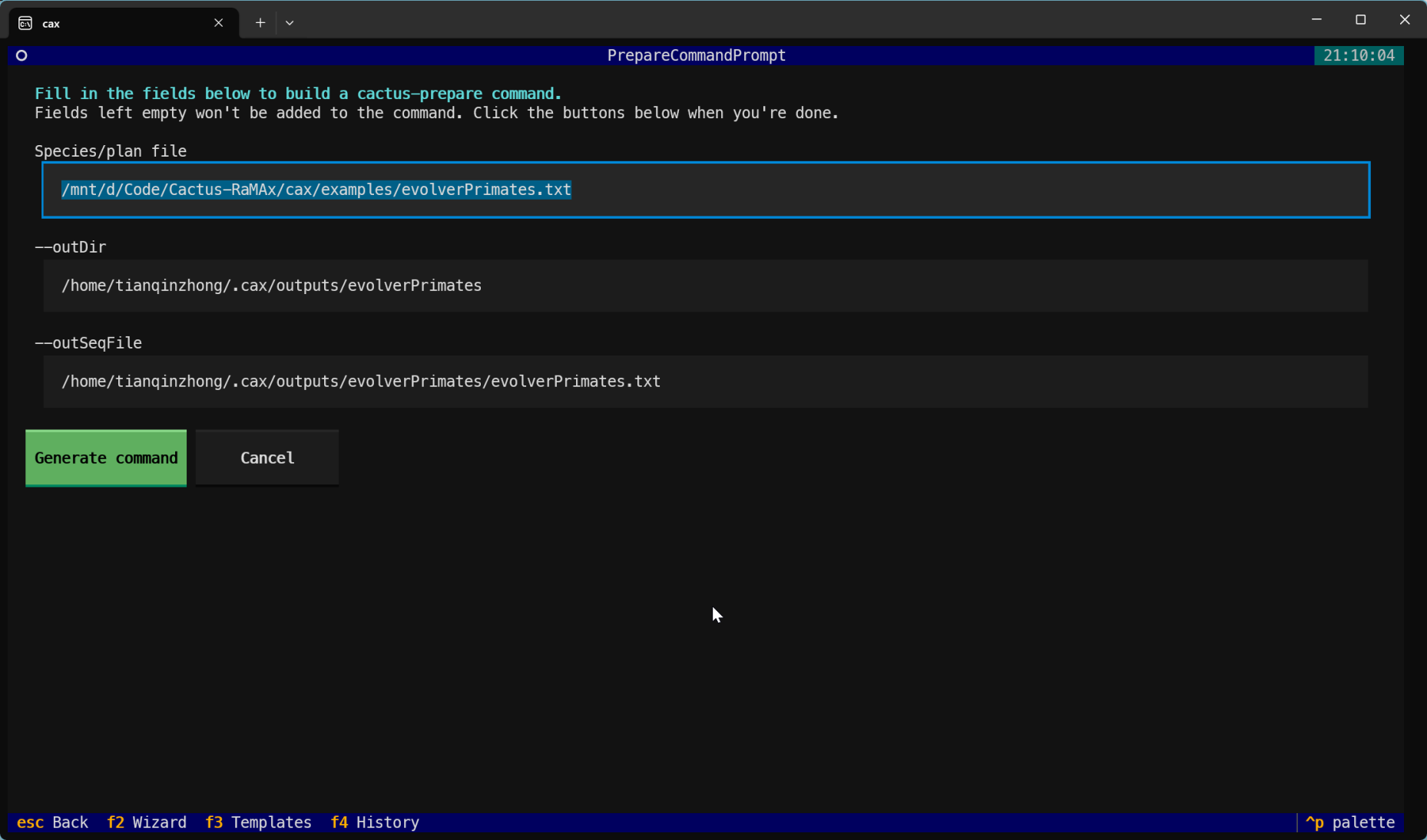
Task: Click the terminal icon on cax tab
Action: point(25,23)
